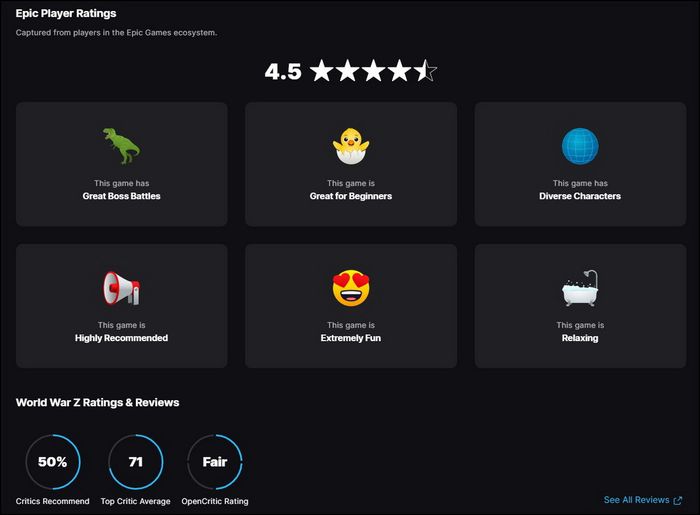Select the Fair OpenCritic Rating circle
Image resolution: width=700 pixels, height=515 pixels.
click(x=215, y=462)
